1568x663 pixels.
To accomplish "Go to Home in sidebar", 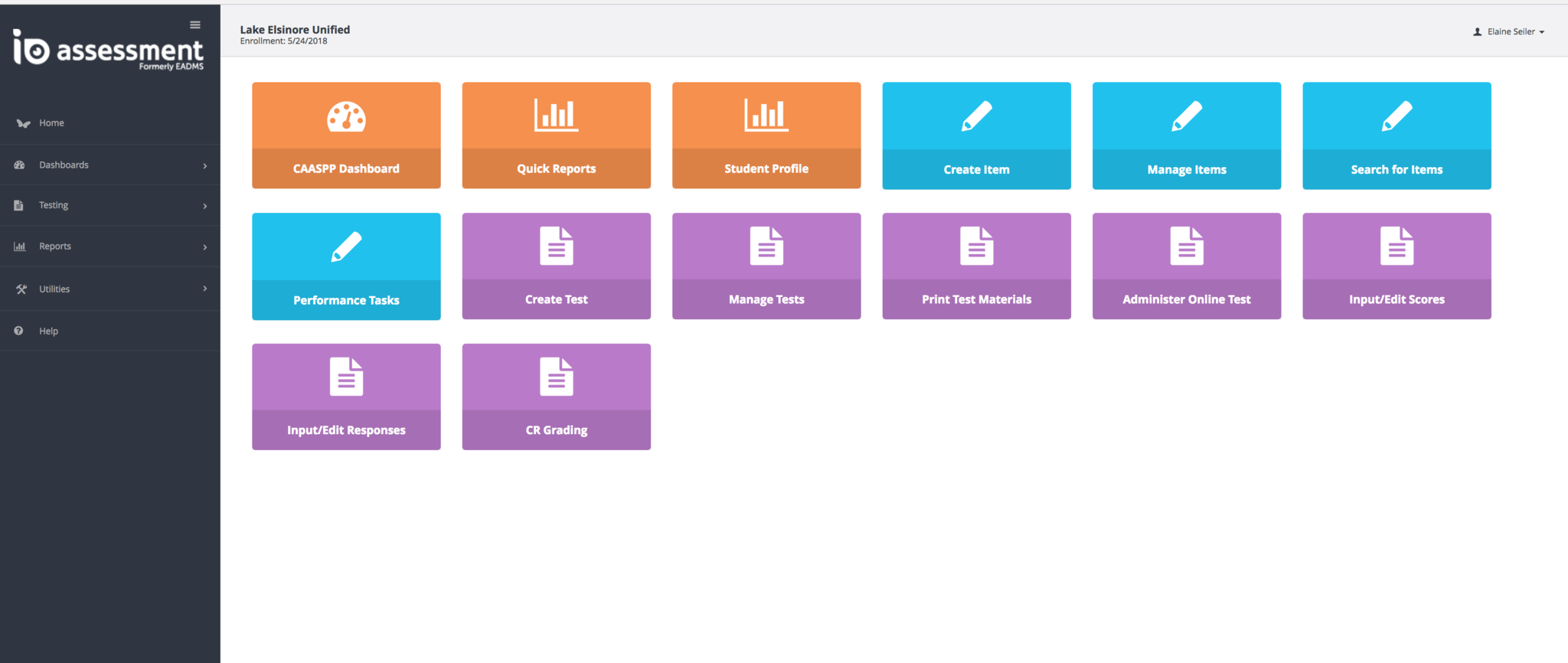I will (51, 123).
